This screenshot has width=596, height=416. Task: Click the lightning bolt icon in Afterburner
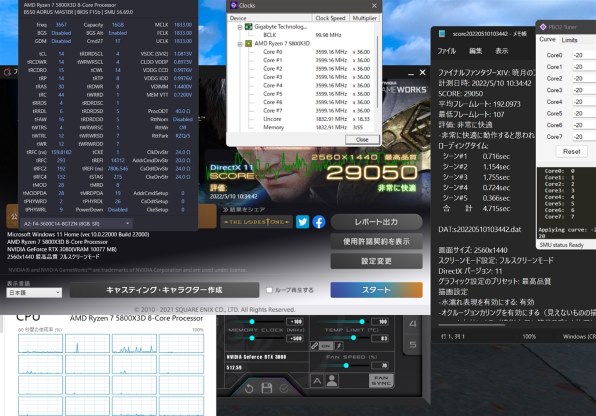tap(339, 346)
